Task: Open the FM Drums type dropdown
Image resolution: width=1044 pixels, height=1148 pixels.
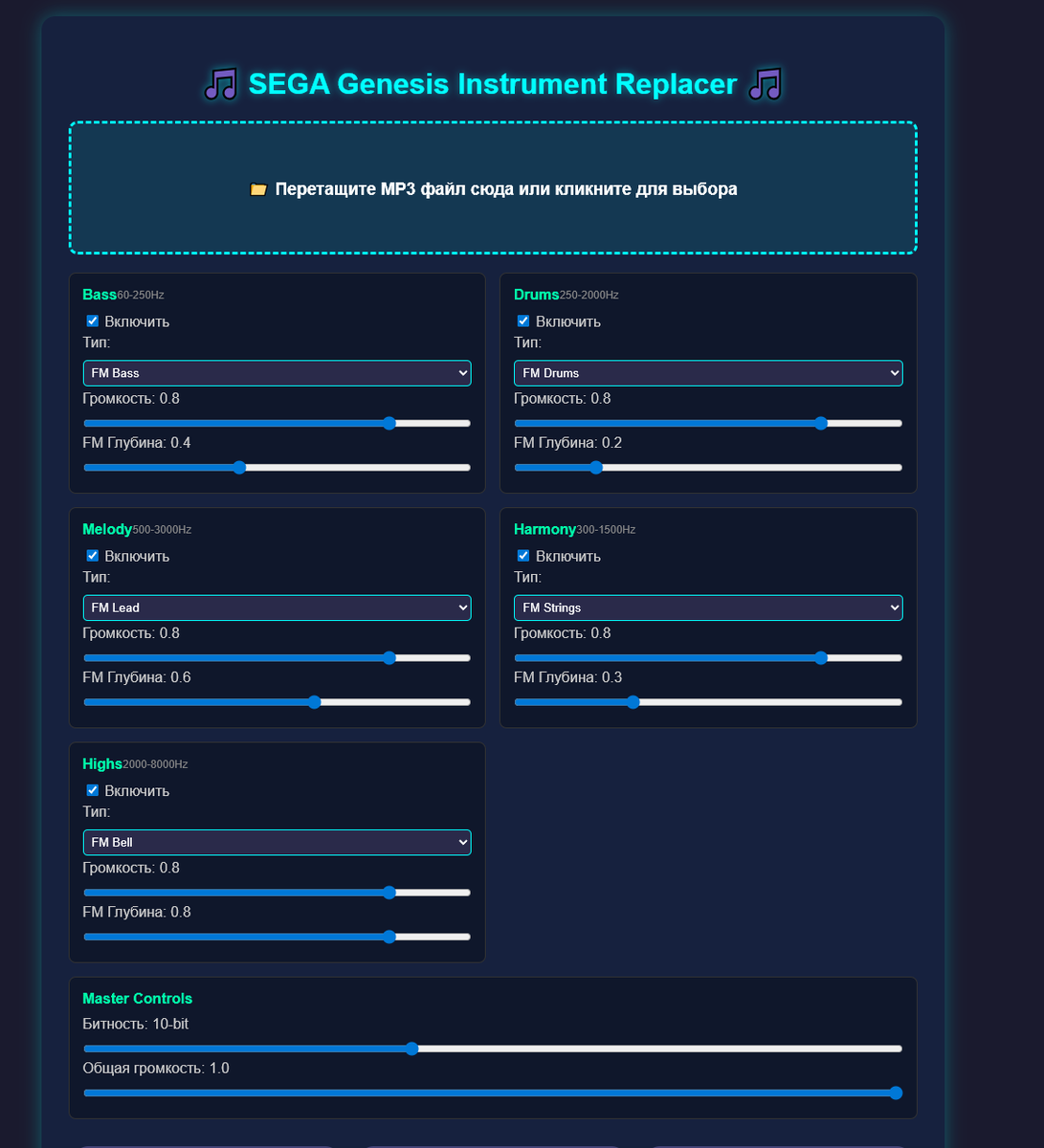Action: tap(708, 373)
